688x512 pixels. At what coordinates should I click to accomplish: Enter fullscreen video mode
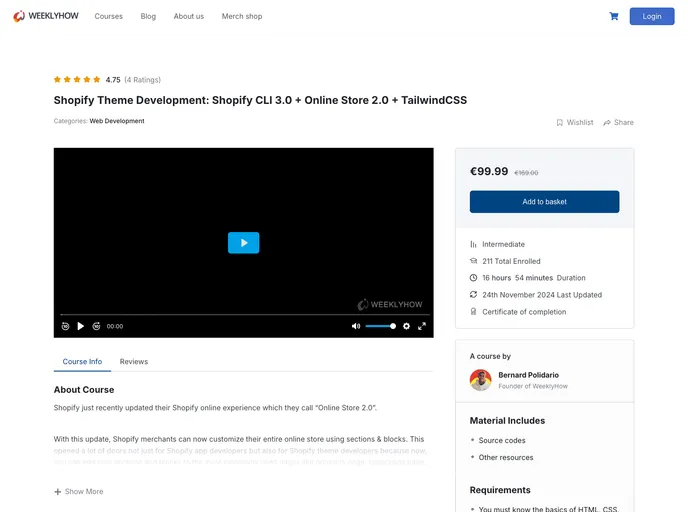pyautogui.click(x=422, y=326)
